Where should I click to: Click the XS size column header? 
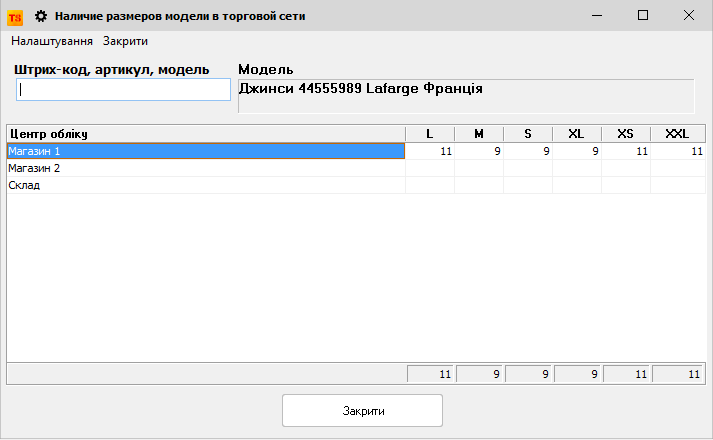626,134
